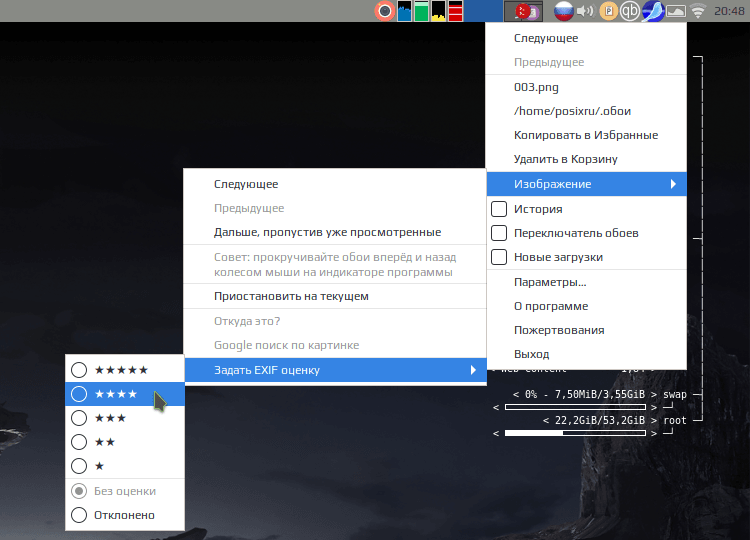Open the Russian flag keyboard layout indicator
Screen dimensions: 750x540
tap(563, 11)
